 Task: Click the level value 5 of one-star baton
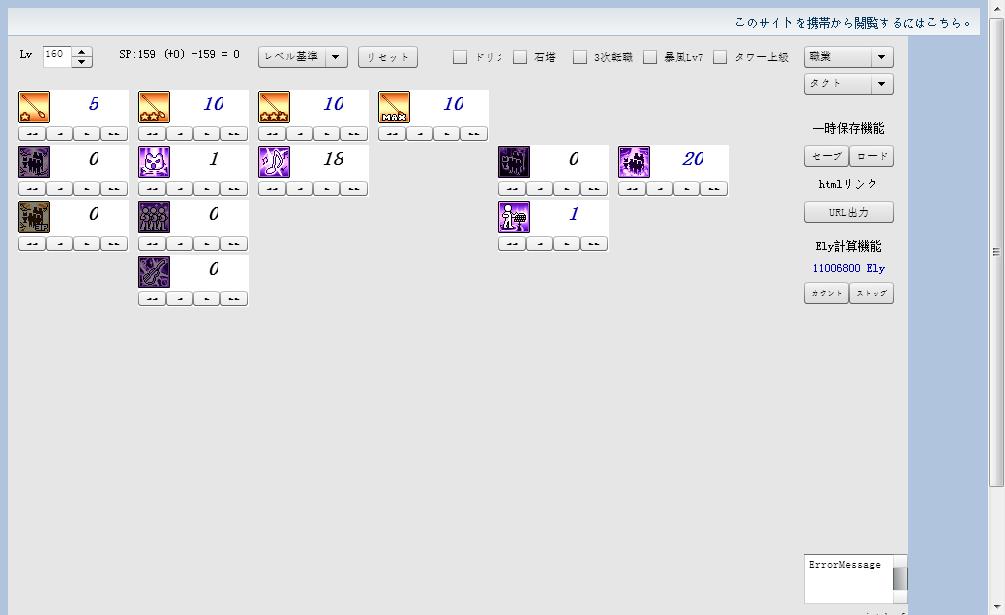pyautogui.click(x=94, y=104)
